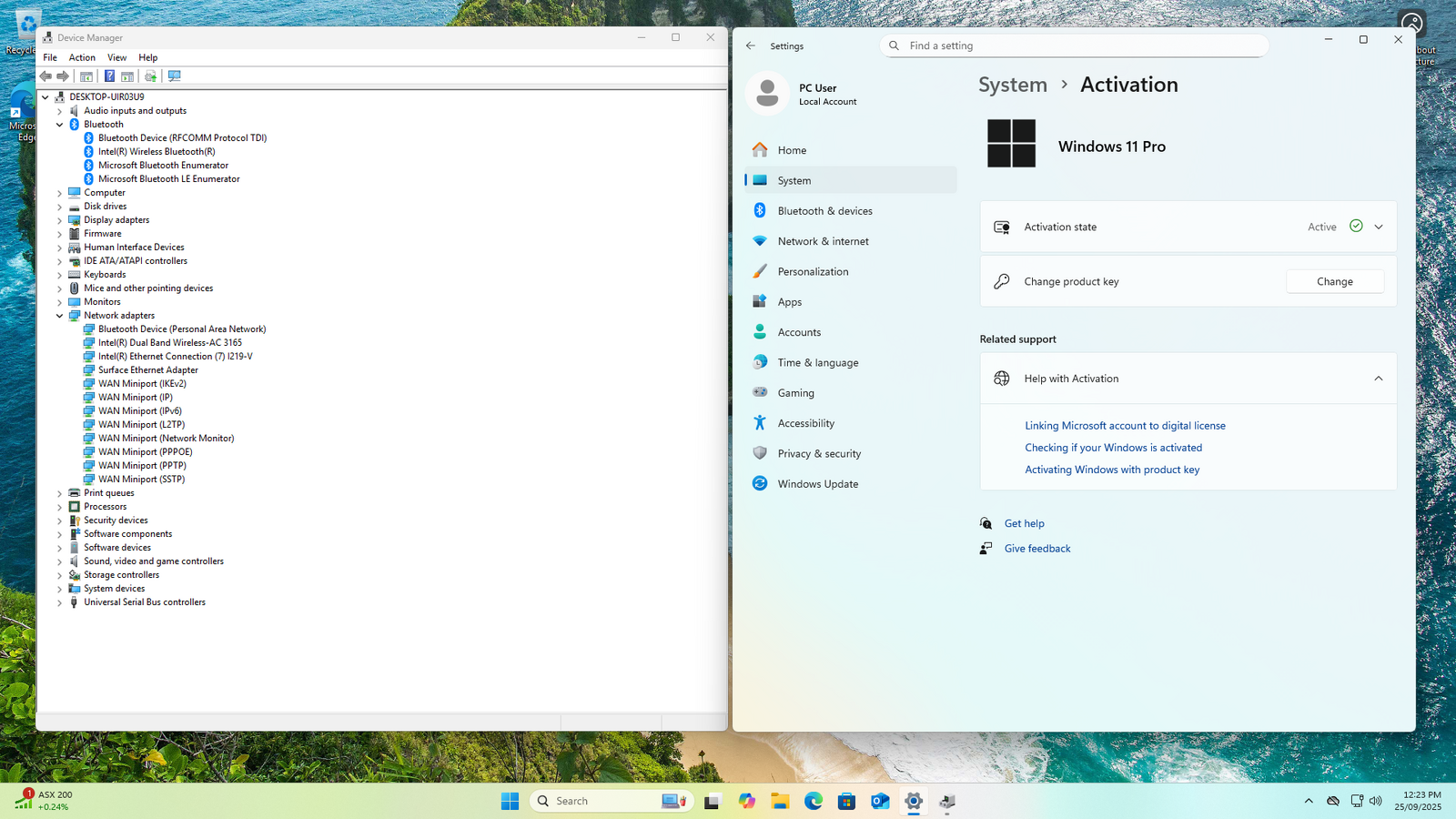Screen dimensions: 1456x819
Task: Open Windows Update in Settings sidebar
Action: (x=817, y=484)
